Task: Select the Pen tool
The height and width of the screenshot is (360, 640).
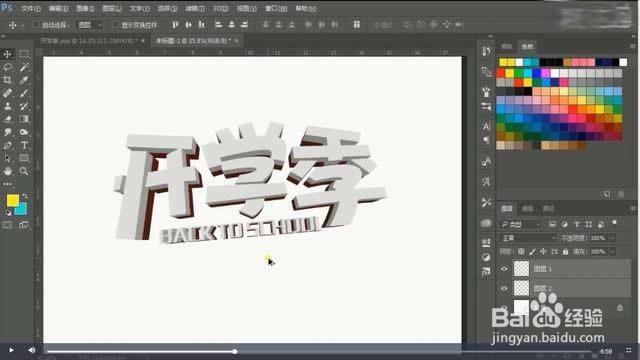Action: (7, 145)
